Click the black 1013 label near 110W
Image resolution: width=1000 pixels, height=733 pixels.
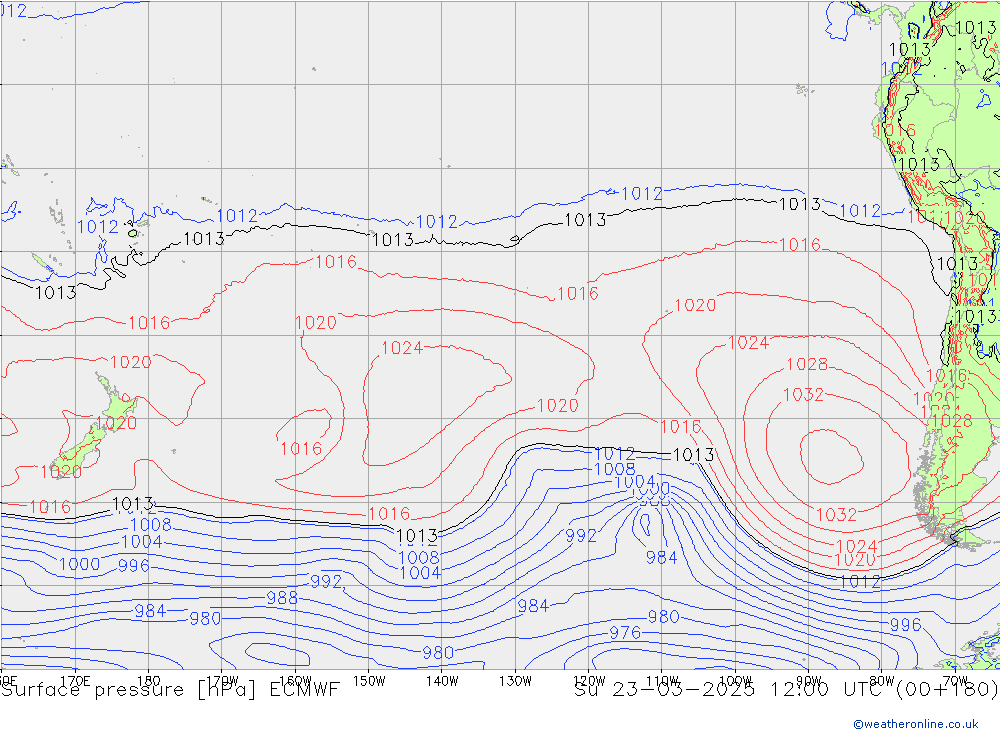click(693, 455)
